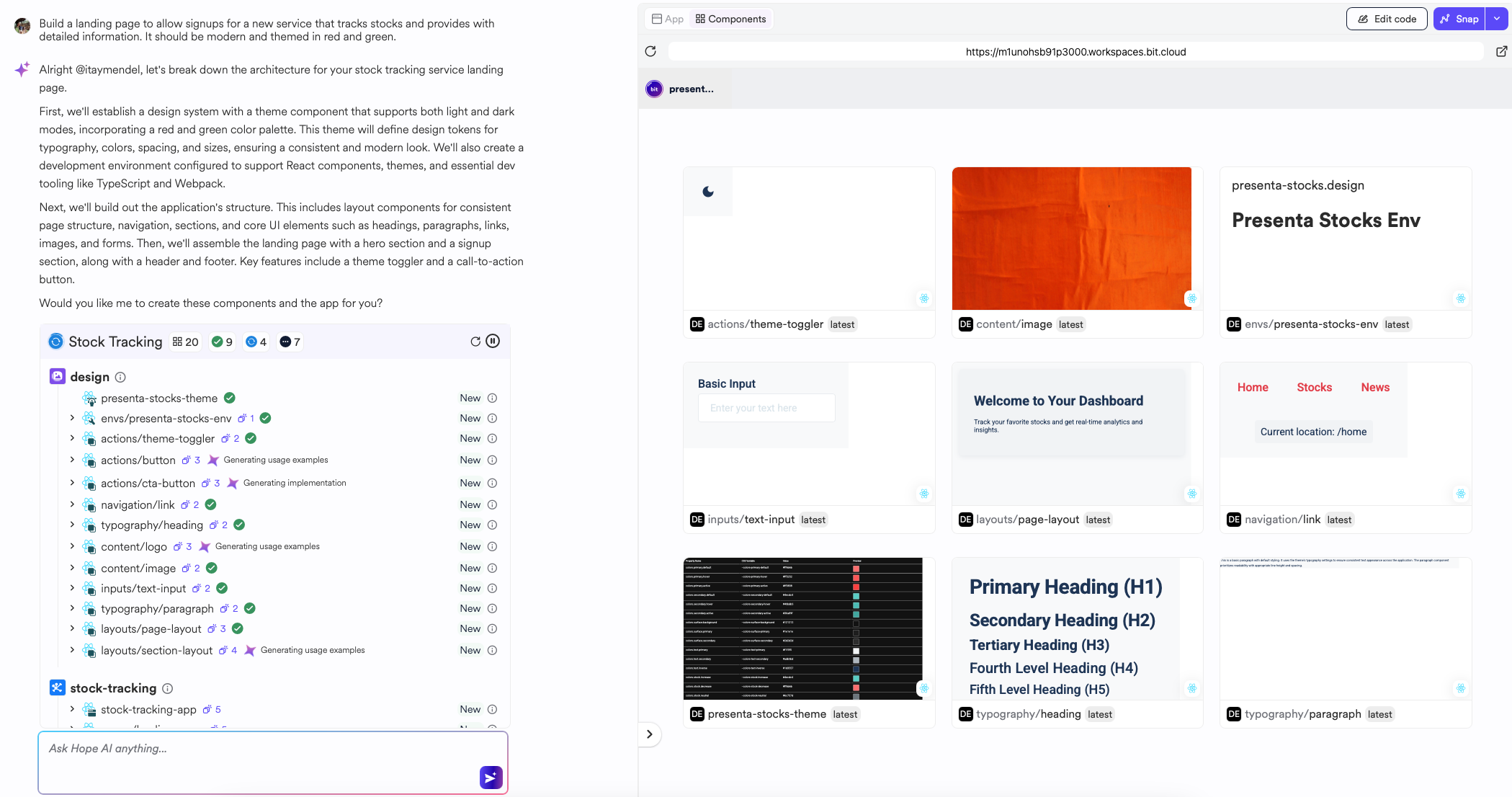Send message with the purple arrow button
Image resolution: width=1512 pixels, height=797 pixels.
point(491,777)
